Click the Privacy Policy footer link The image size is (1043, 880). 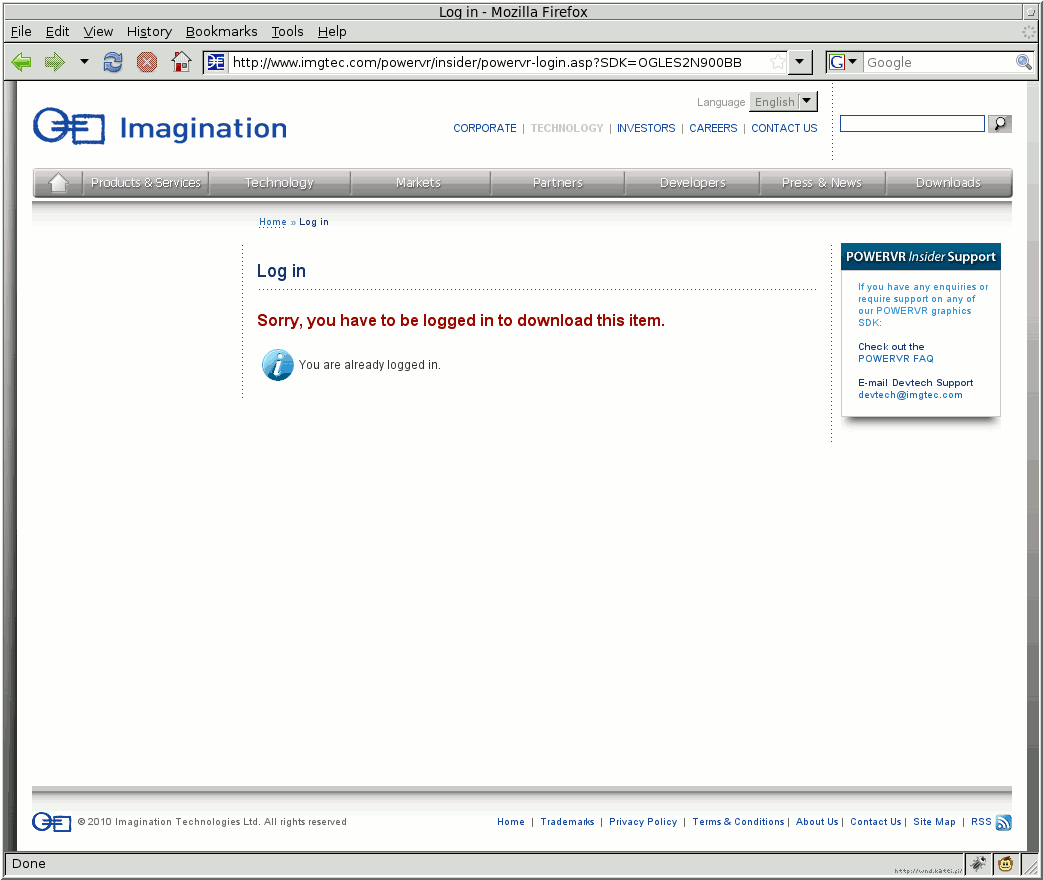(x=642, y=822)
